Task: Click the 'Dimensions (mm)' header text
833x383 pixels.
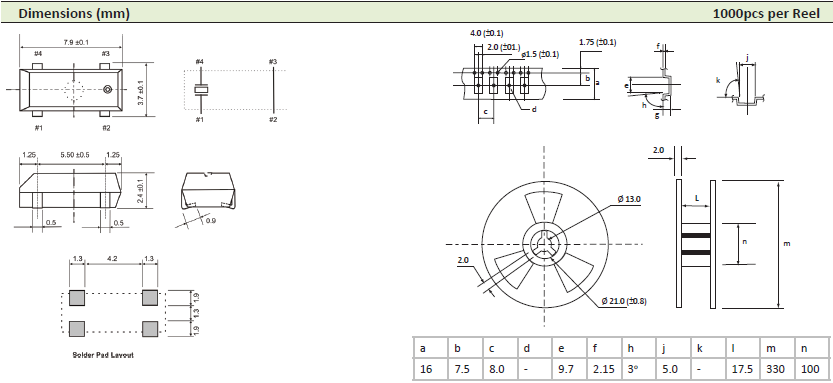Action: [74, 14]
